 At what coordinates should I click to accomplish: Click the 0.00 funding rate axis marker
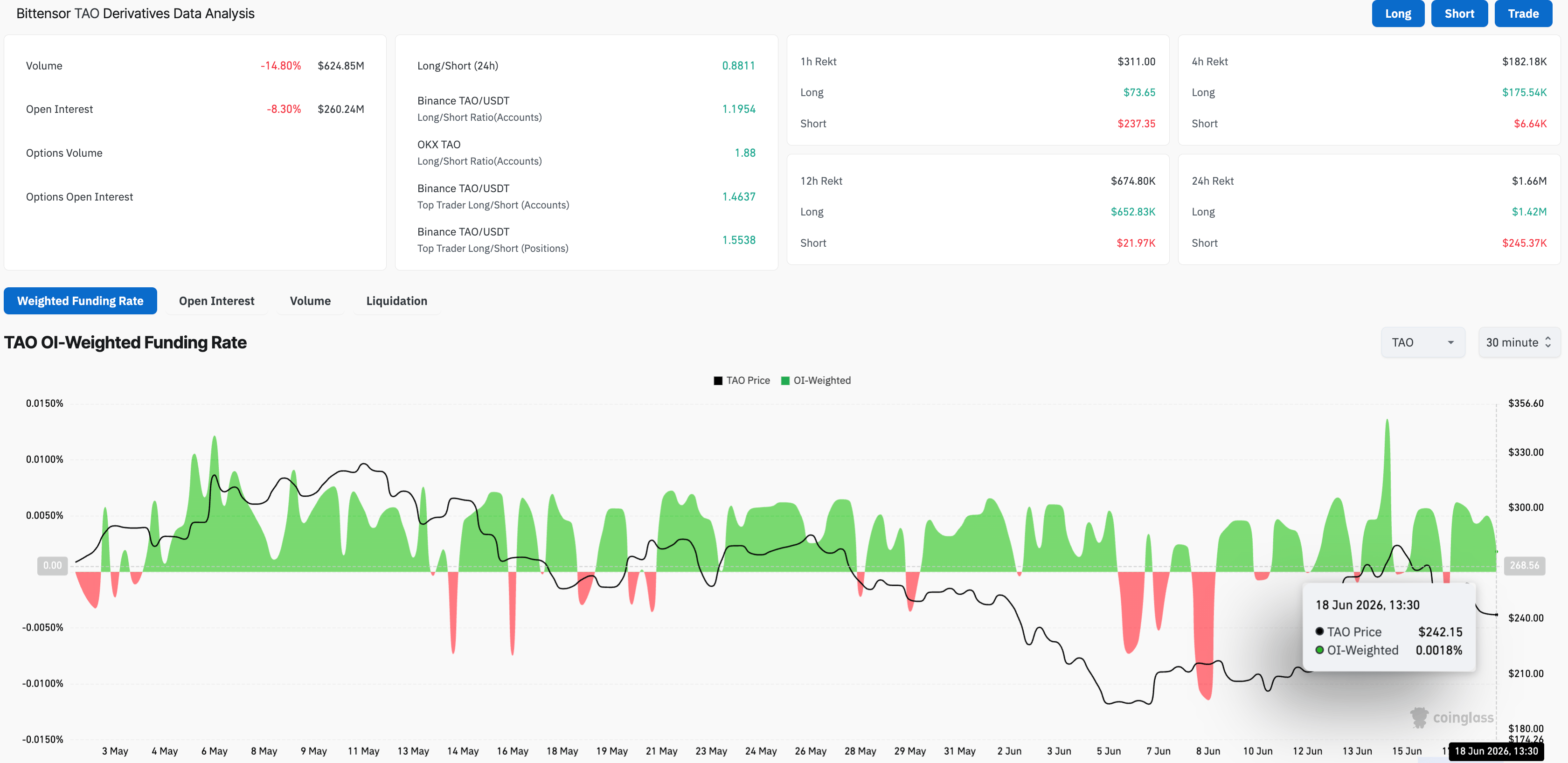[52, 565]
